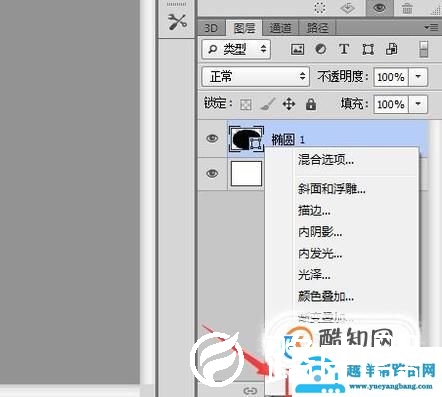442x397 pixels.
Task: Select the 图层 tab
Action: coord(244,28)
